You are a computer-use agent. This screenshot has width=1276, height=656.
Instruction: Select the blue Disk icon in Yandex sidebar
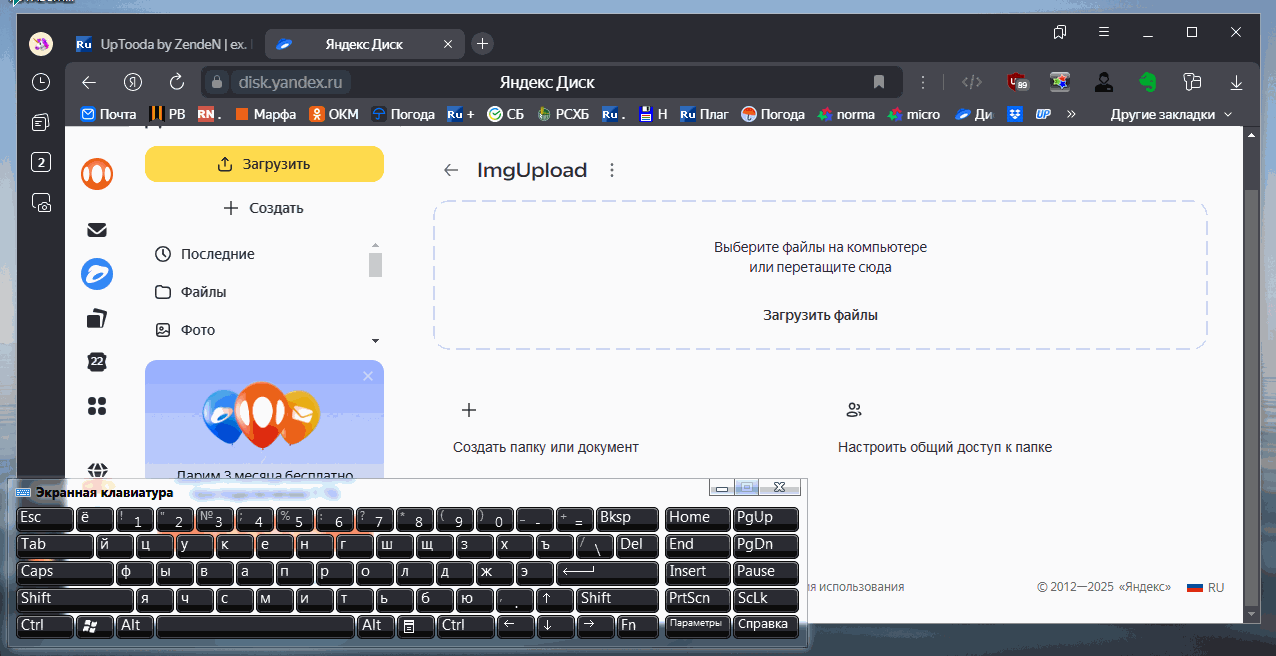click(97, 273)
